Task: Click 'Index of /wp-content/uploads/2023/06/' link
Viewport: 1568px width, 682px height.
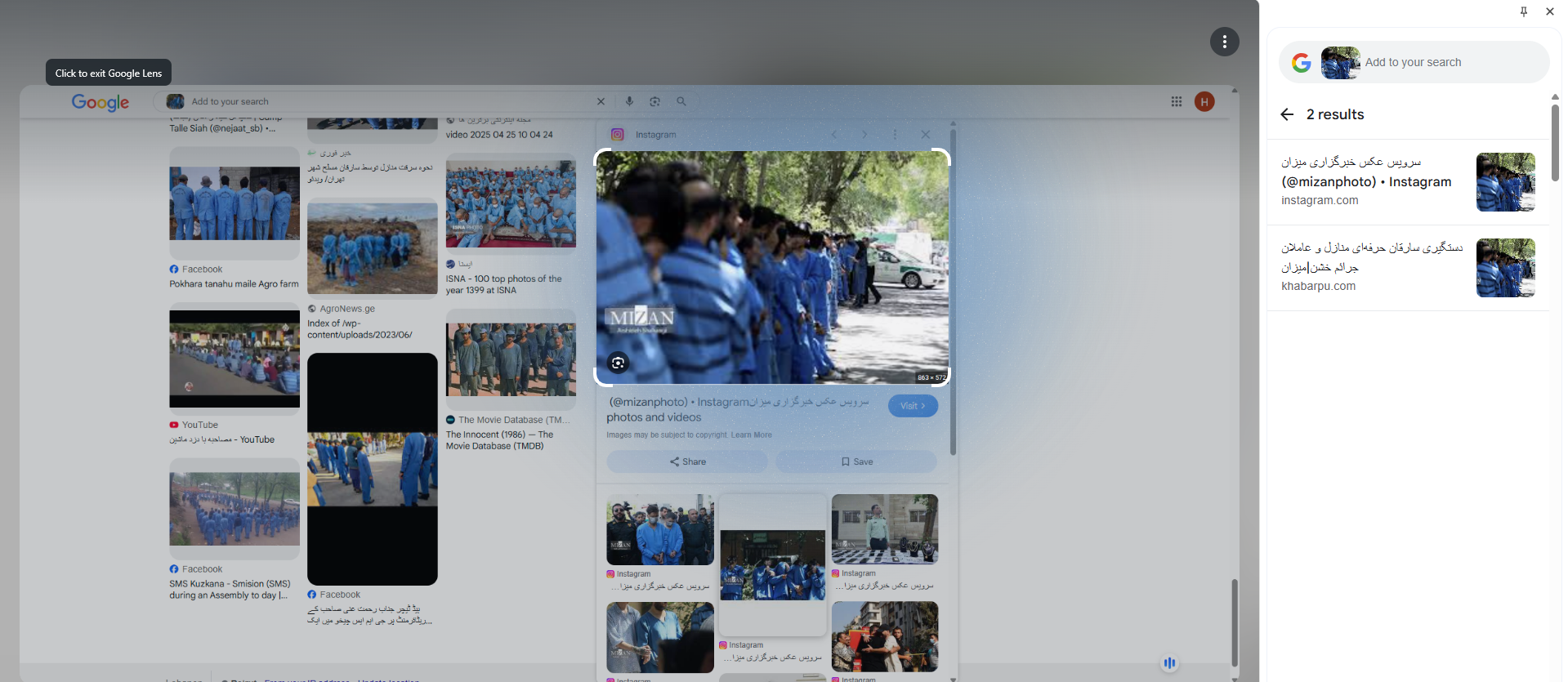Action: [360, 329]
